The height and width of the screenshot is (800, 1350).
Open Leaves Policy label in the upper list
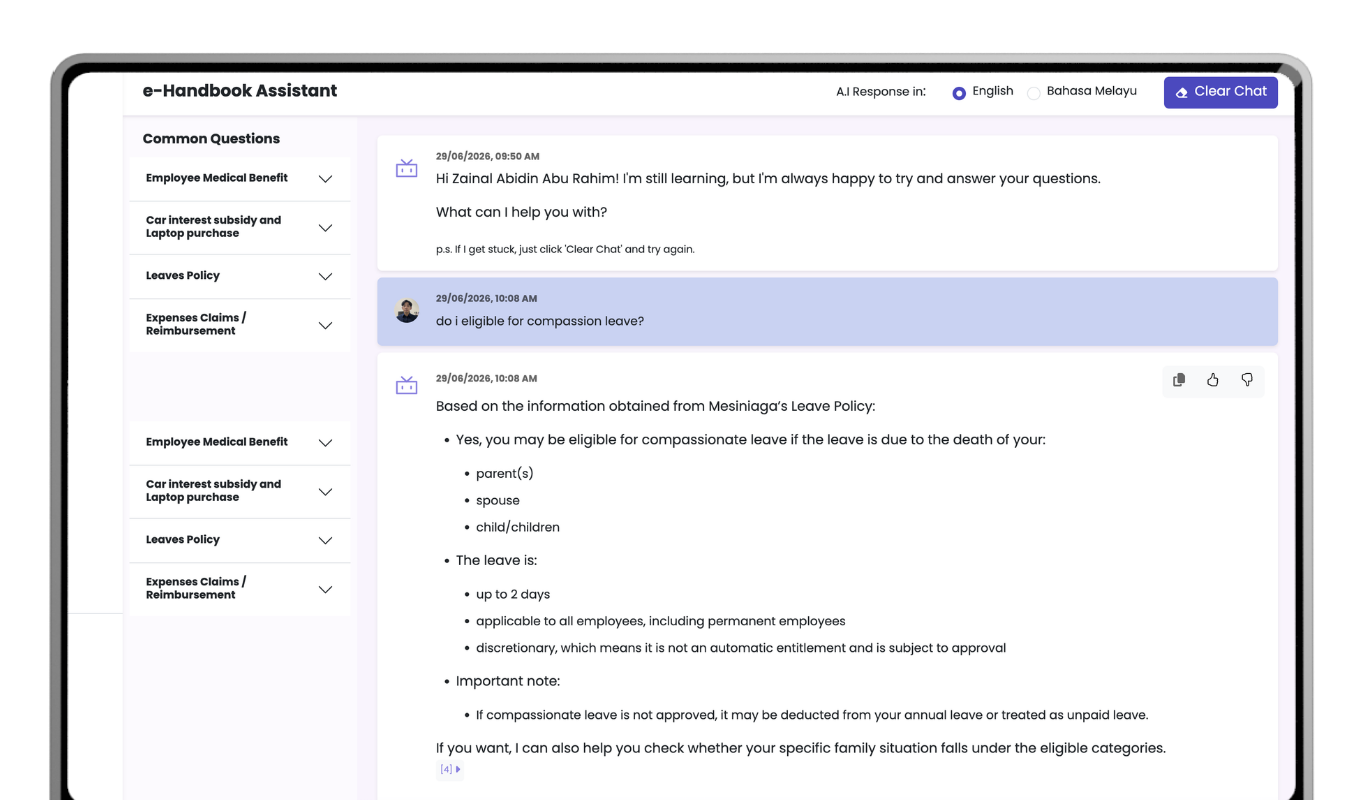(x=183, y=276)
